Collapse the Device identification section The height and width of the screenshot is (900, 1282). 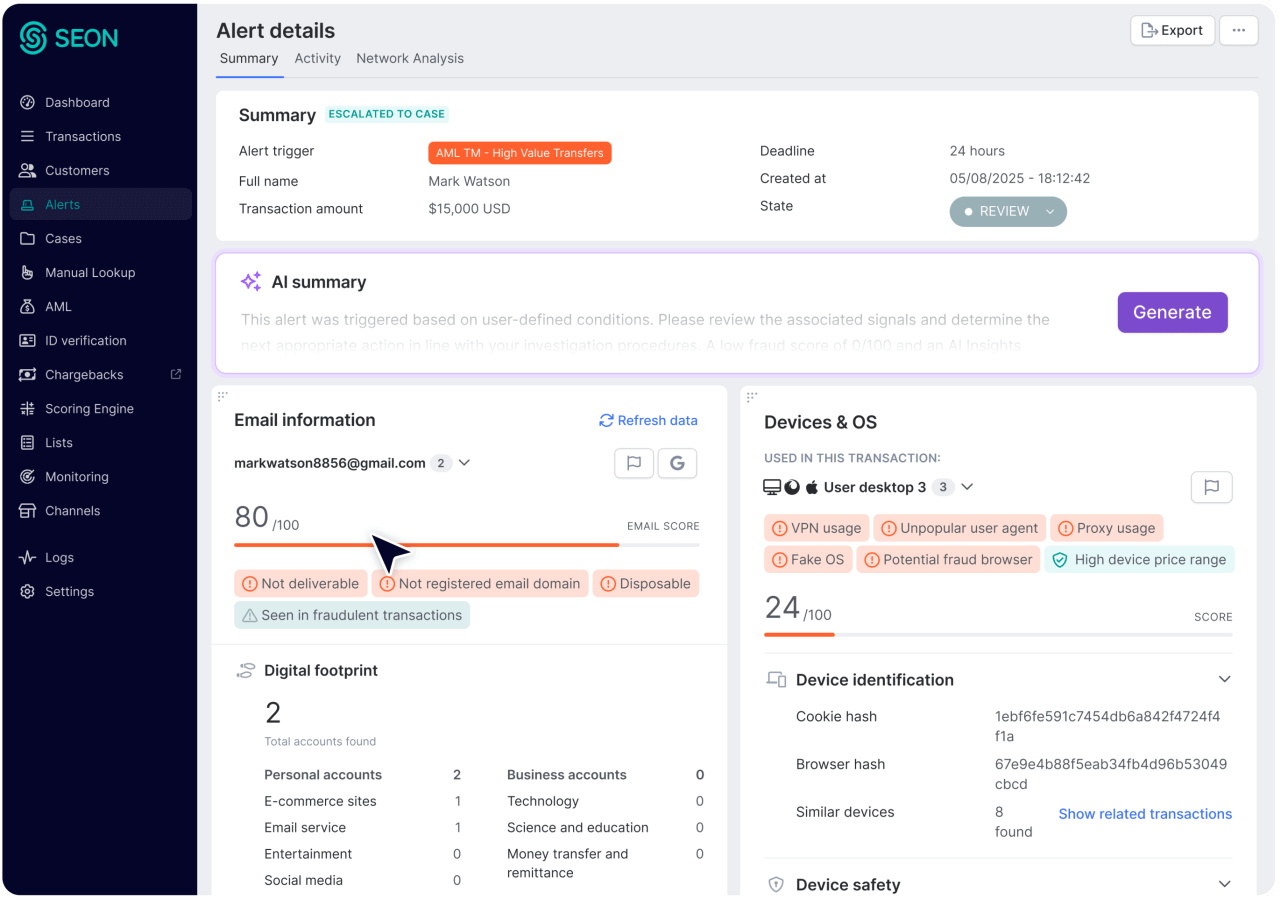(1224, 680)
